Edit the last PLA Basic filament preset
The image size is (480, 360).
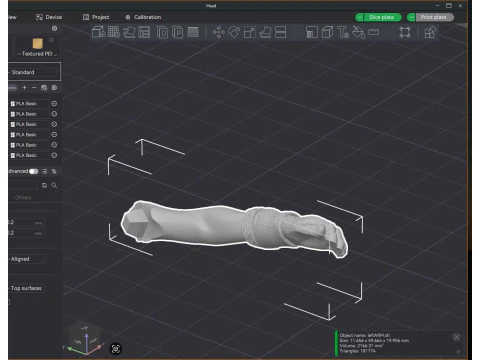click(x=54, y=155)
